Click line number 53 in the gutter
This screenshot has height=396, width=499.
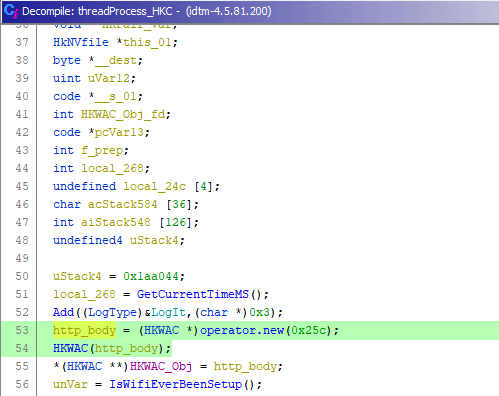click(x=22, y=330)
